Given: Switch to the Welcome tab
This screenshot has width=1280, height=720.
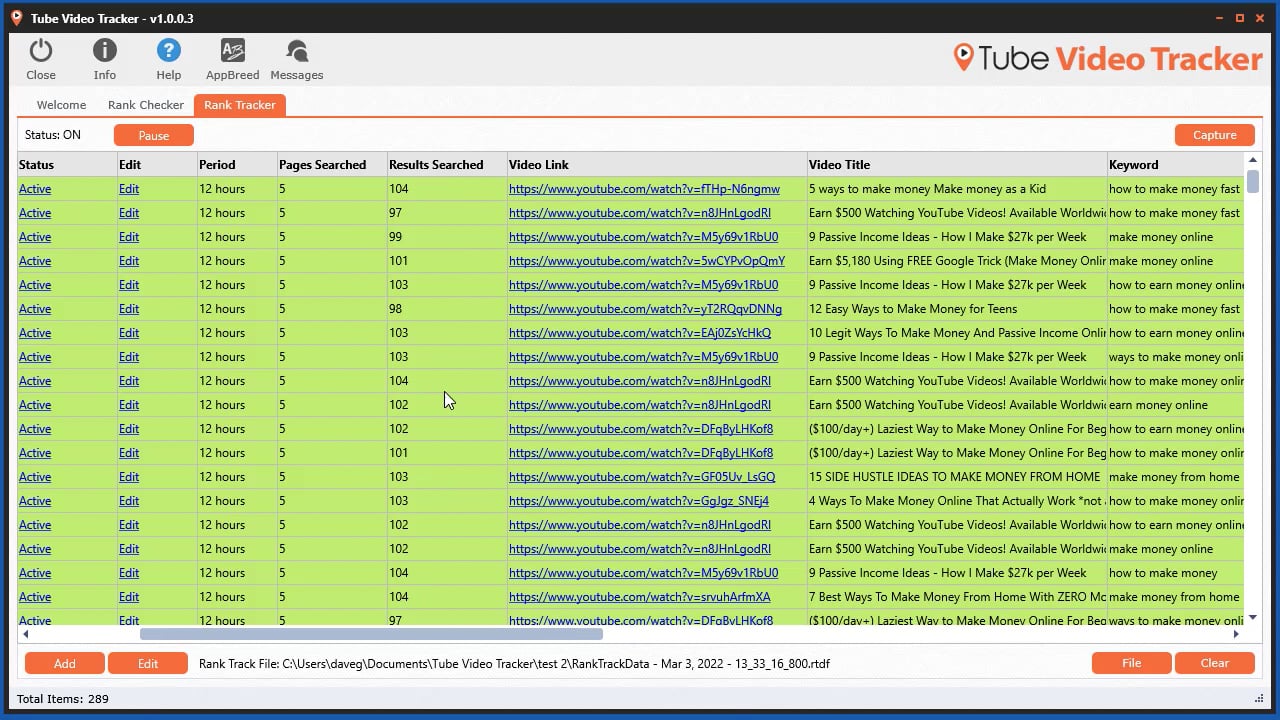Looking at the screenshot, I should pyautogui.click(x=61, y=105).
